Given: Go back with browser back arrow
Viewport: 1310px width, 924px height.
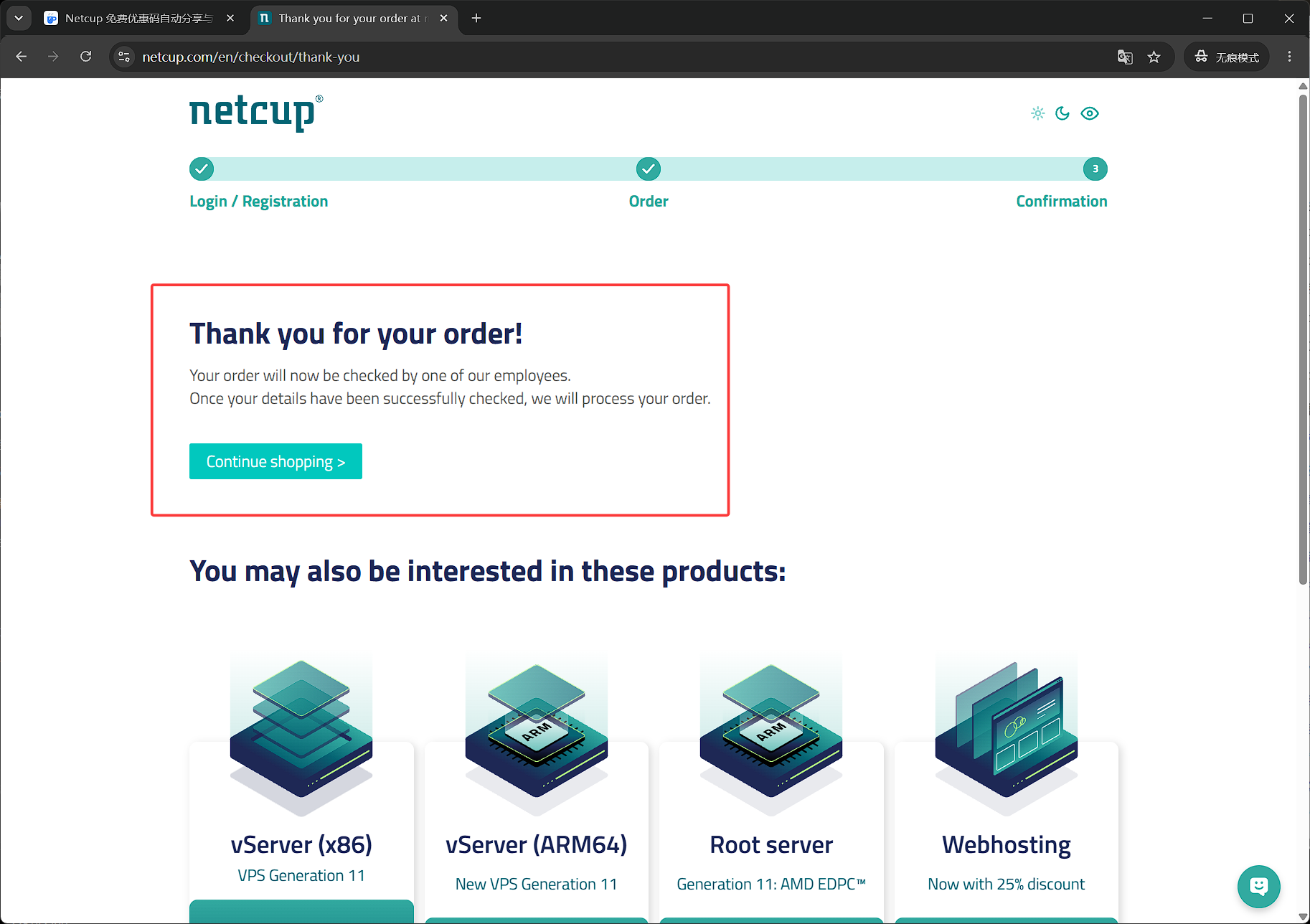Looking at the screenshot, I should pyautogui.click(x=21, y=57).
